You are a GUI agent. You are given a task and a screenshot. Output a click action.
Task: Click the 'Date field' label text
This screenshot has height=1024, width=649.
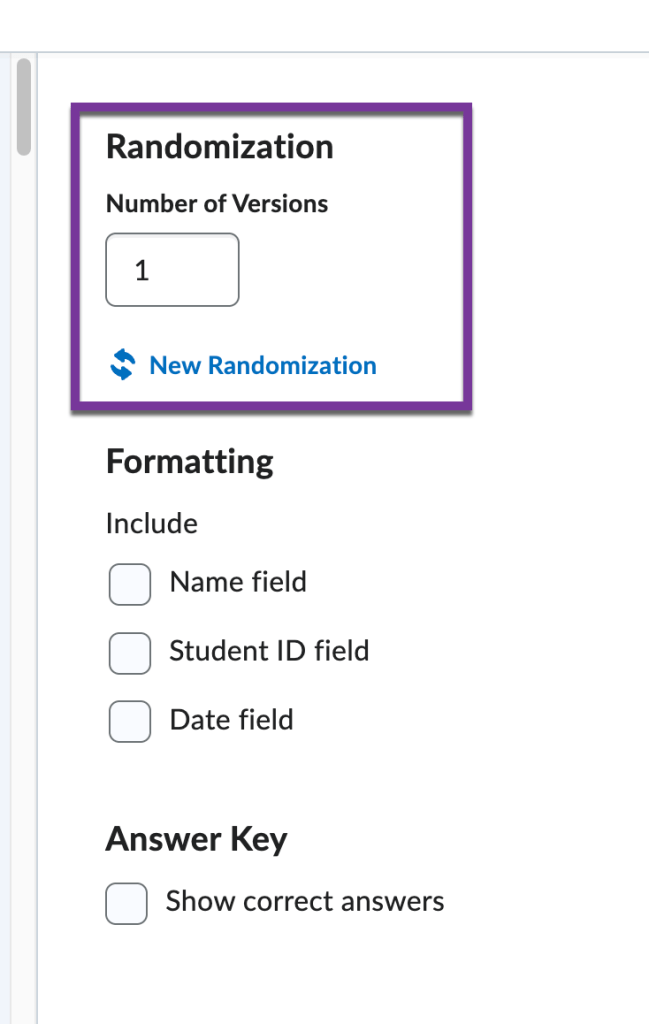click(232, 720)
